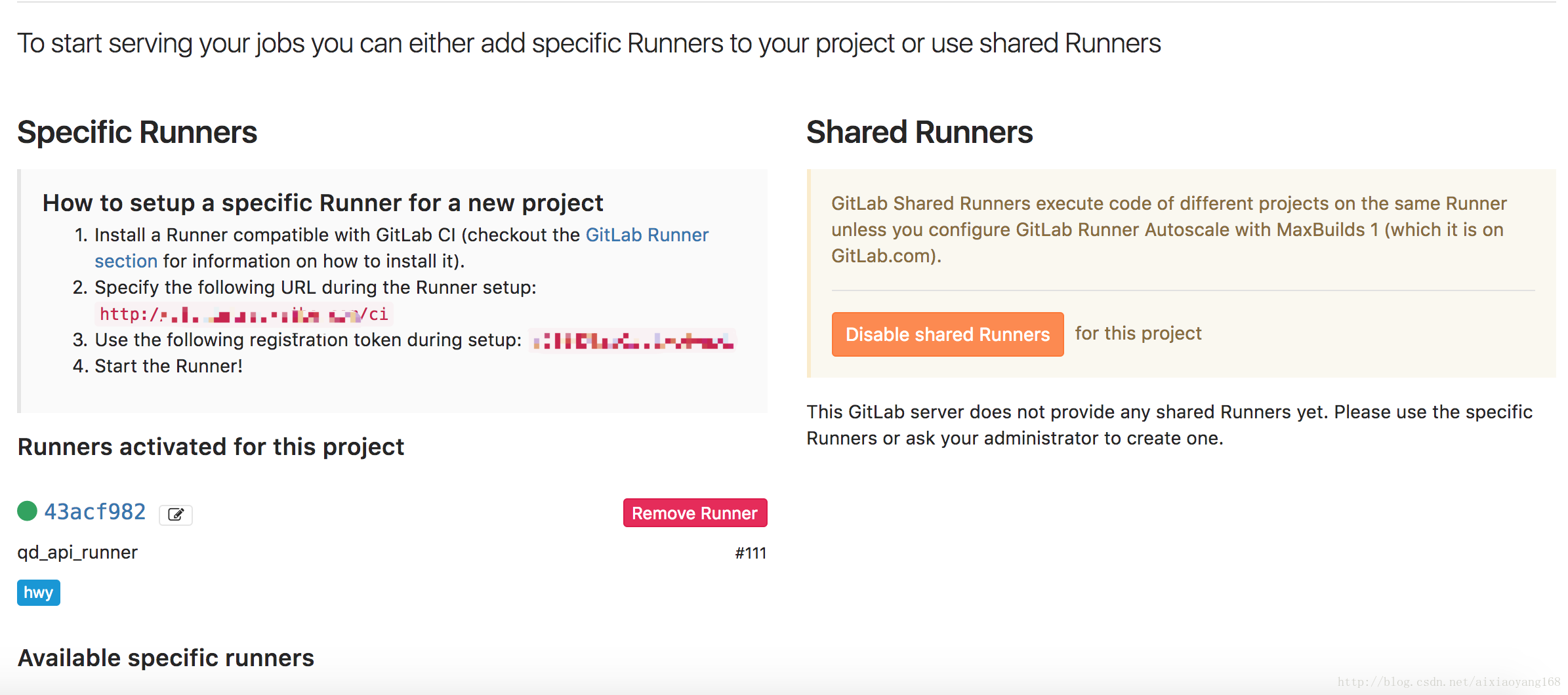
Task: Click Available specific runners heading
Action: 166,658
